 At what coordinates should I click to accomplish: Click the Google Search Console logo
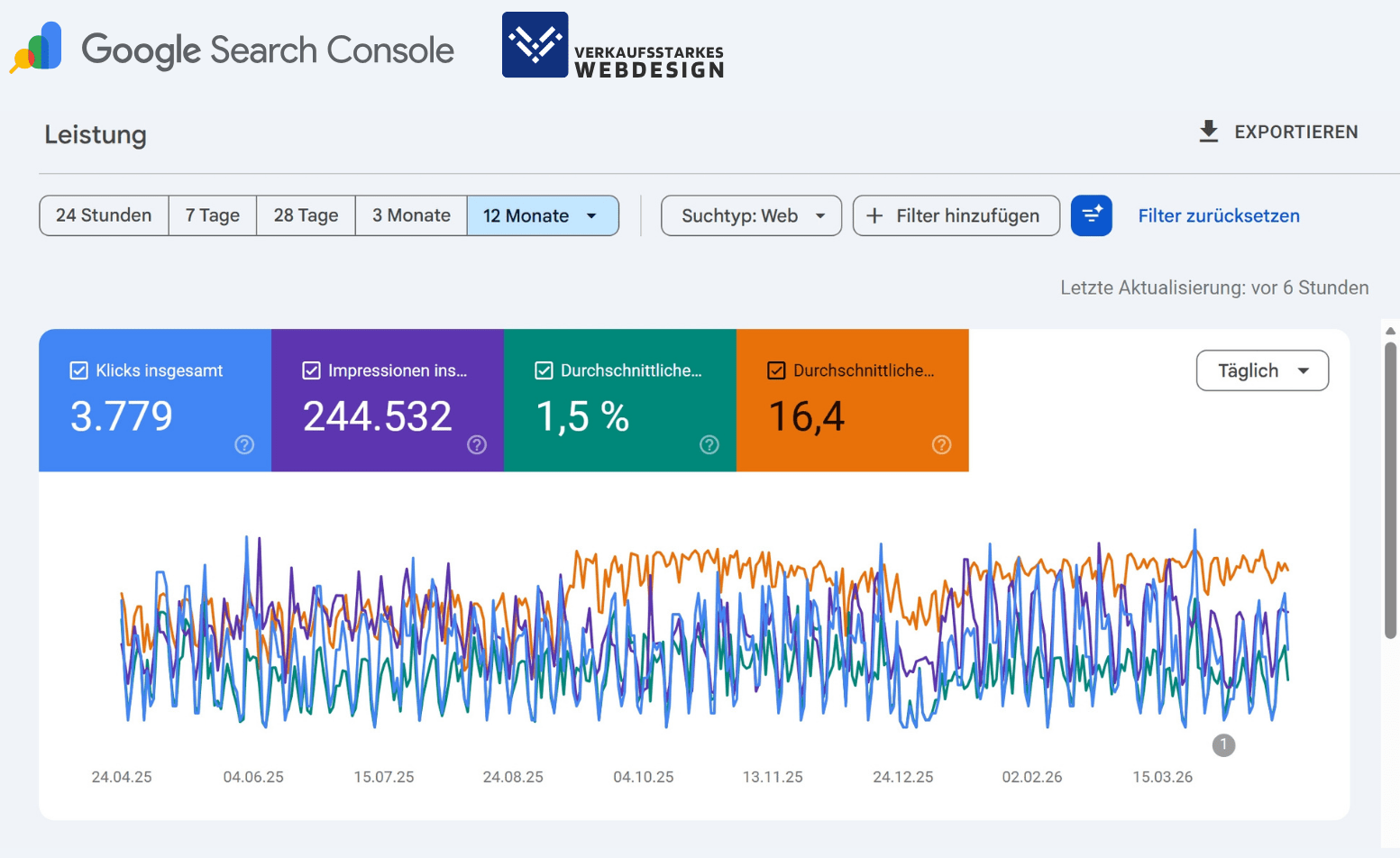click(x=232, y=50)
